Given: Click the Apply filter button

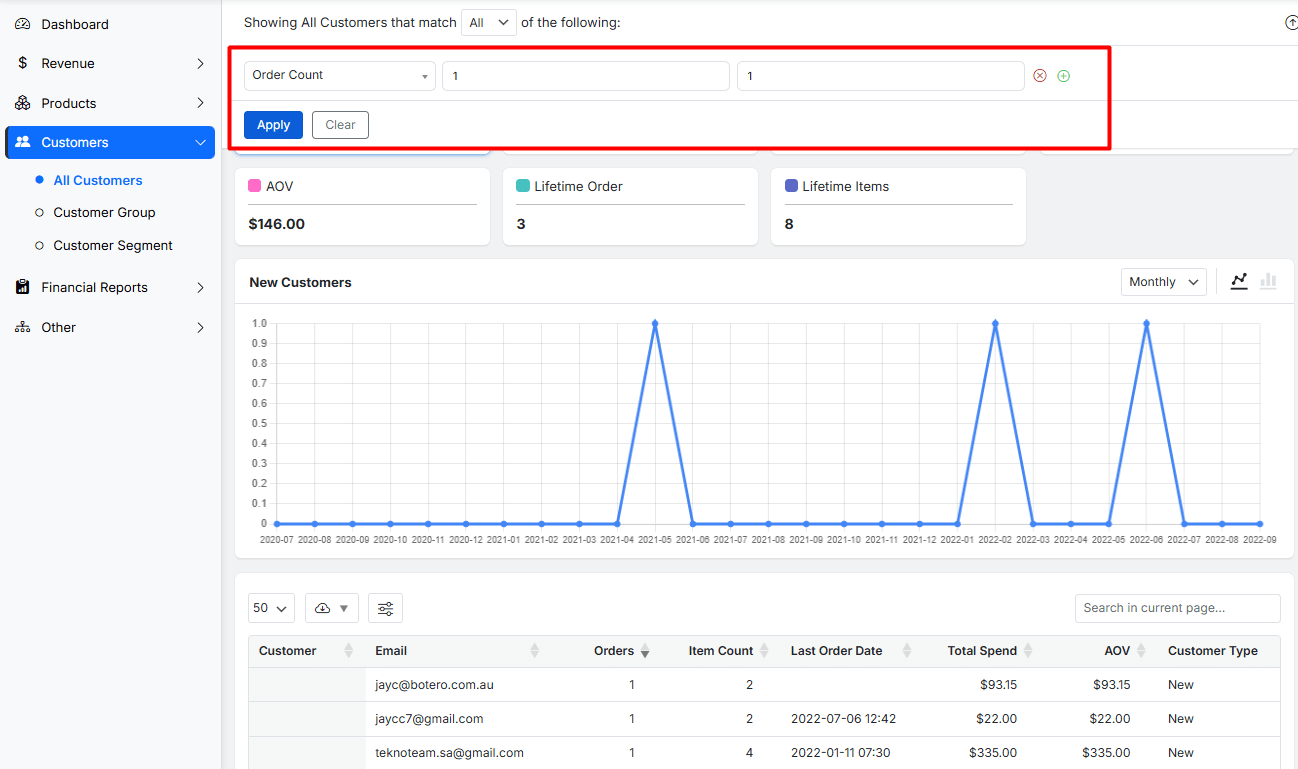Looking at the screenshot, I should pyautogui.click(x=273, y=125).
